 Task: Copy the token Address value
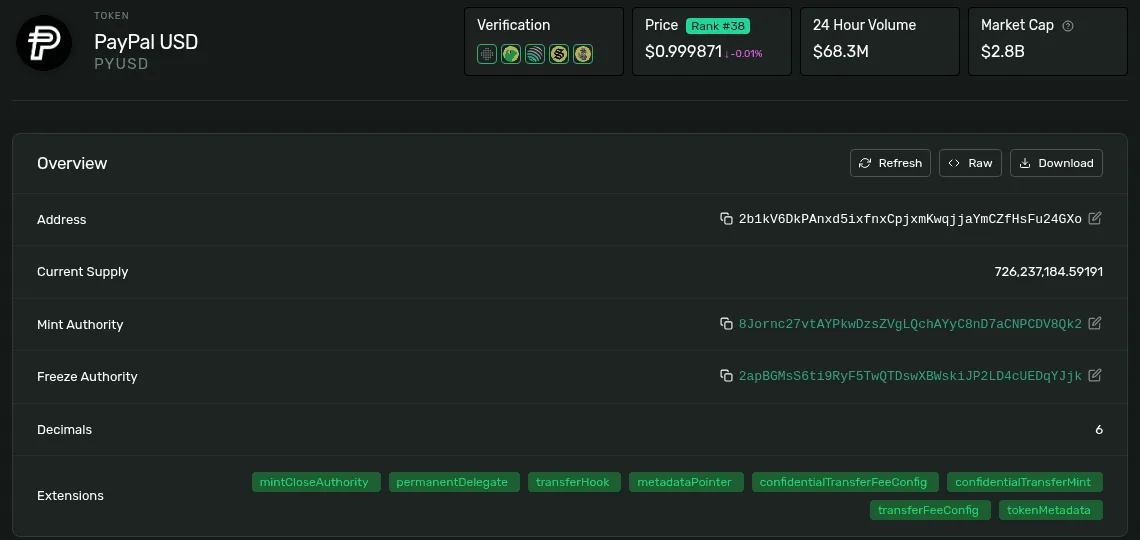[726, 219]
